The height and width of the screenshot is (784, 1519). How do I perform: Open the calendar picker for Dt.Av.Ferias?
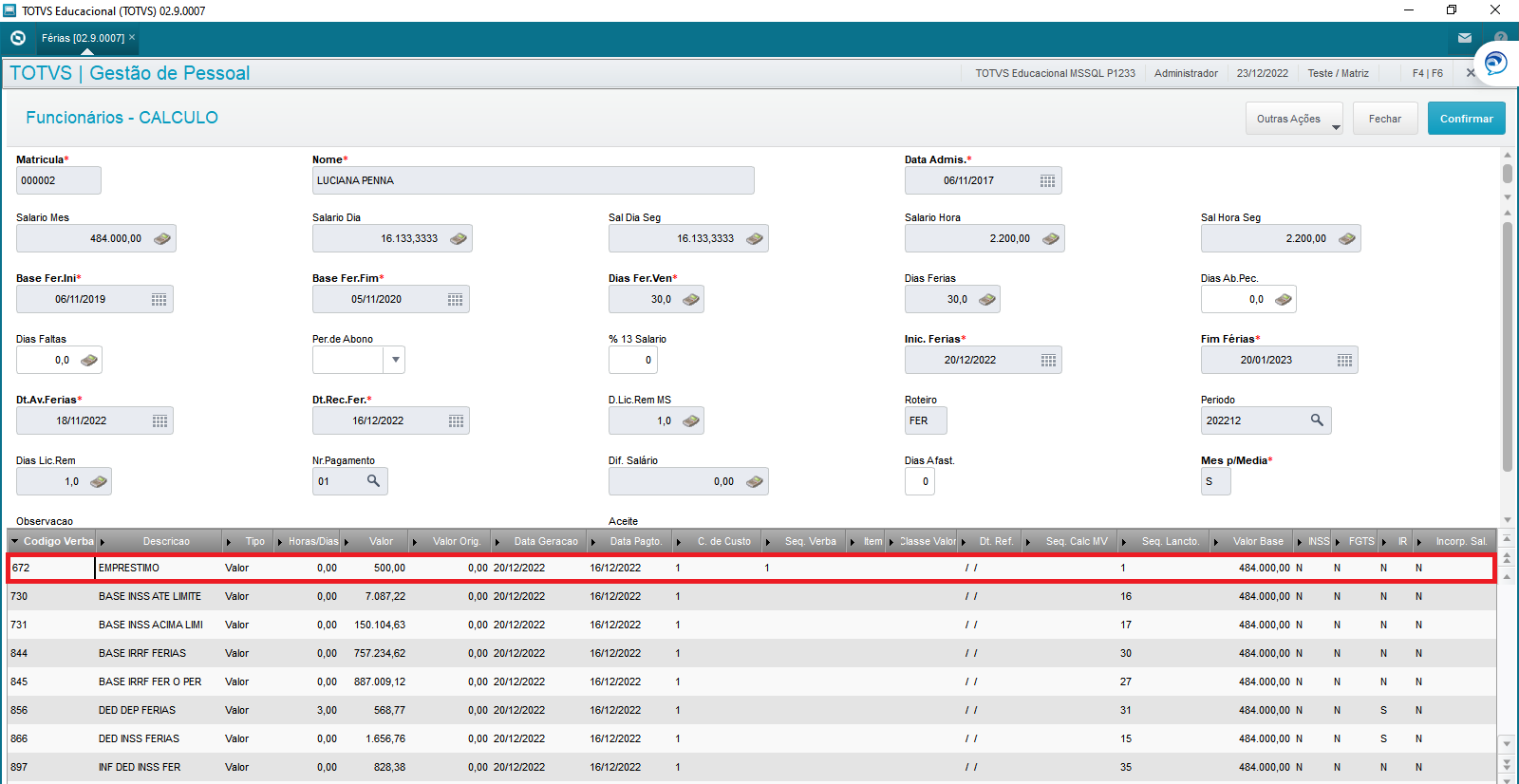pos(160,420)
